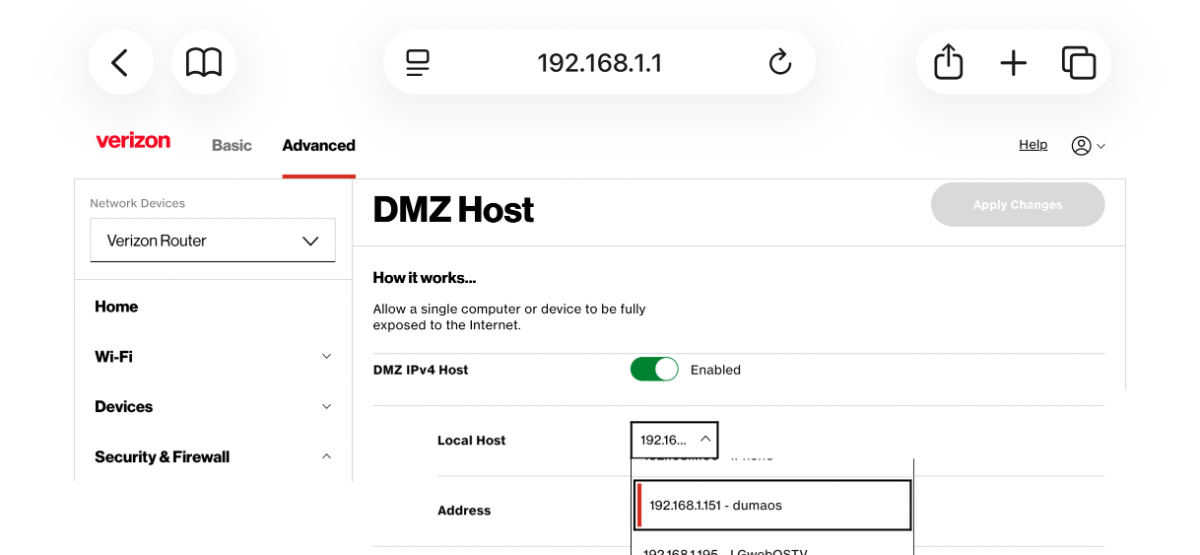The image size is (1200, 555).
Task: Open the user account menu icon
Action: click(x=1087, y=146)
